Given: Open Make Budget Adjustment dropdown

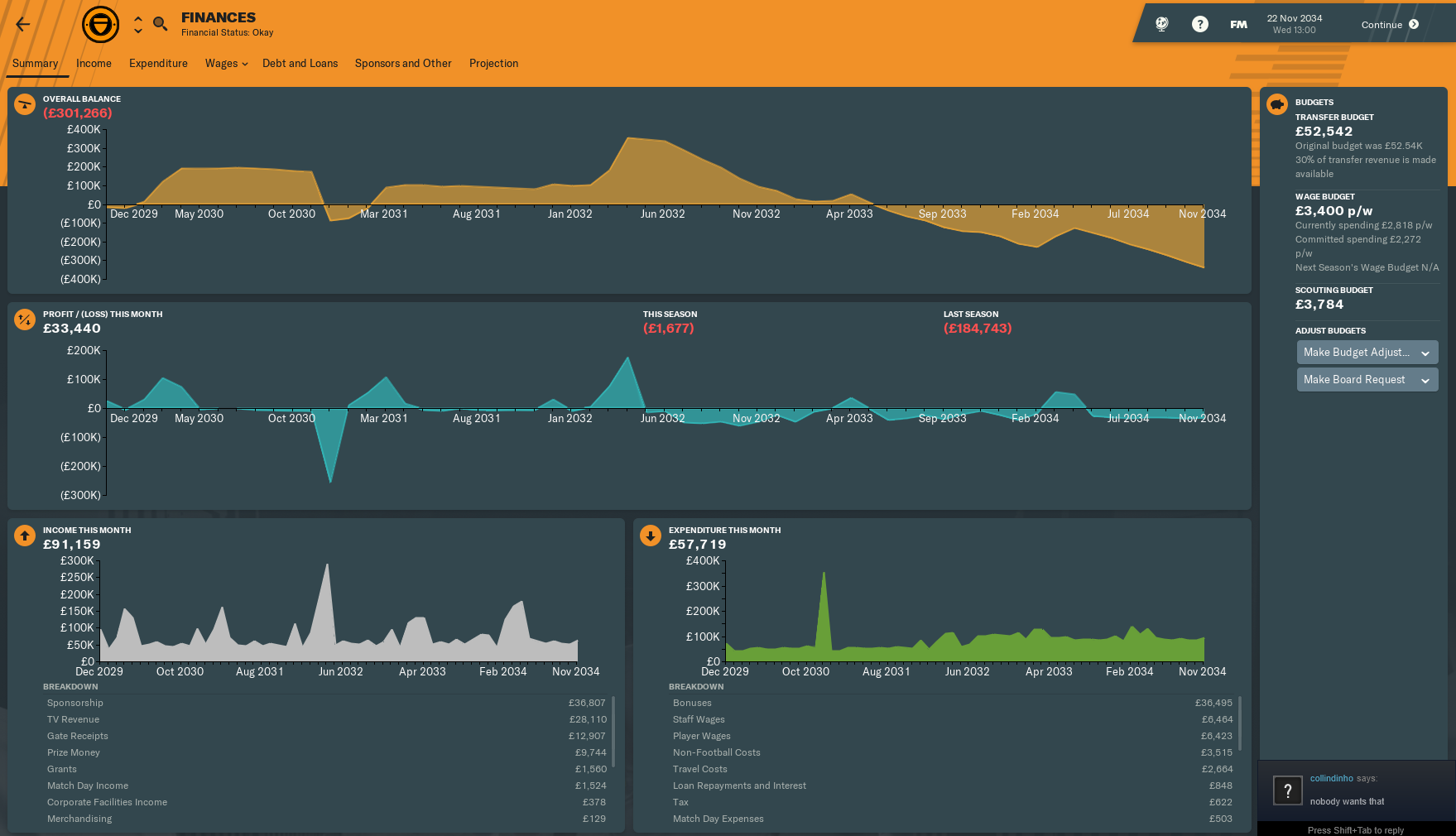Looking at the screenshot, I should tap(1367, 353).
